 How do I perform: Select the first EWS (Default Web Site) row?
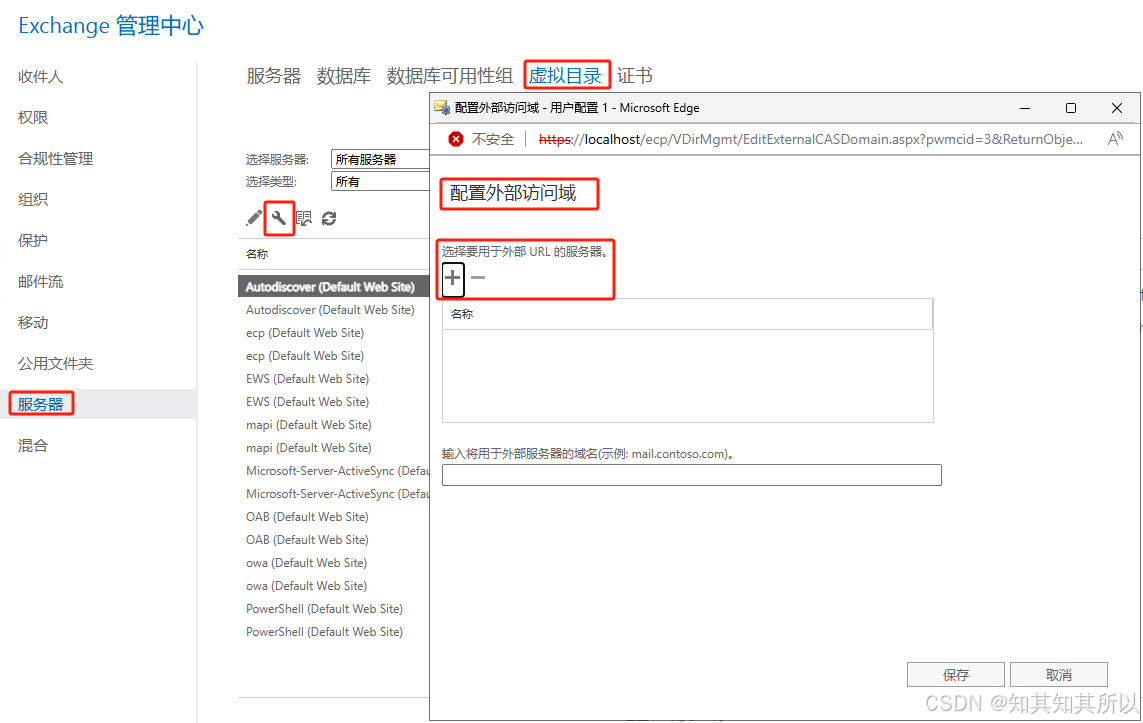pos(334,379)
